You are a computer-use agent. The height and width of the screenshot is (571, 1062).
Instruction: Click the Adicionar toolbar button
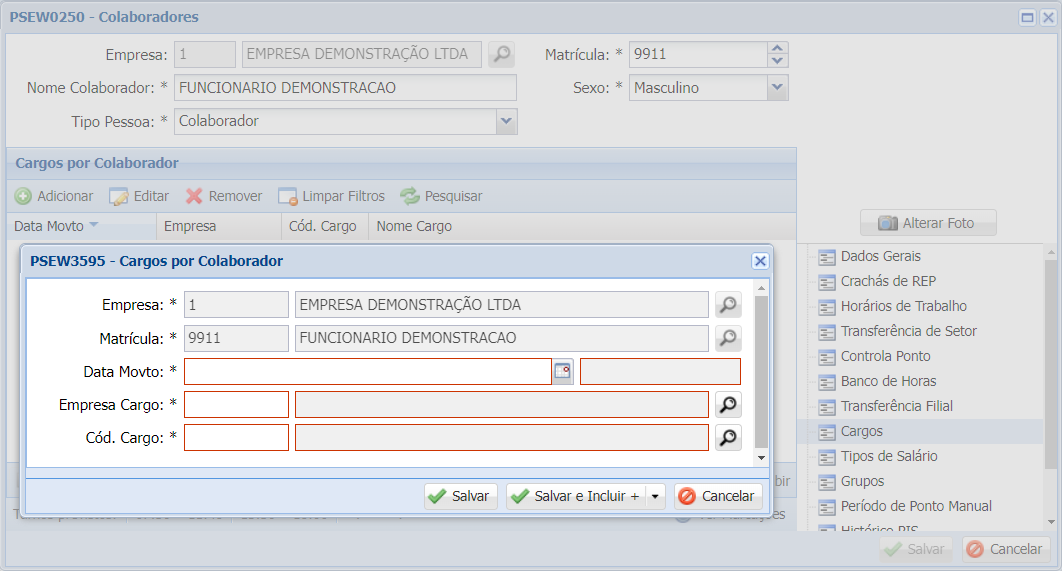(x=54, y=196)
